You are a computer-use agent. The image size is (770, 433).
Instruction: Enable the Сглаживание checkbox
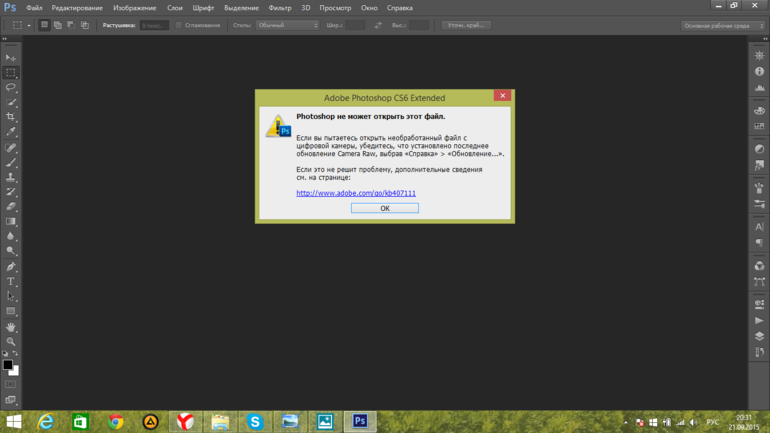pos(179,25)
